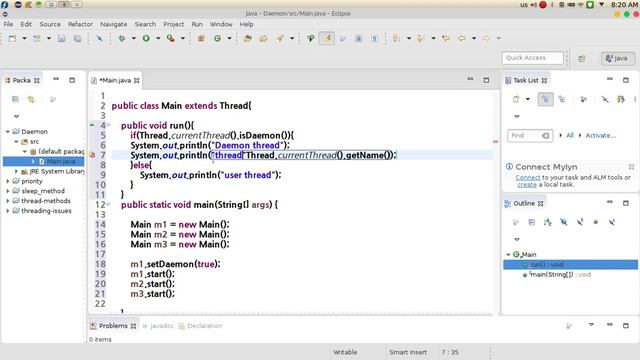The height and width of the screenshot is (360, 640).
Task: Open the Refactor menu
Action: [x=80, y=24]
